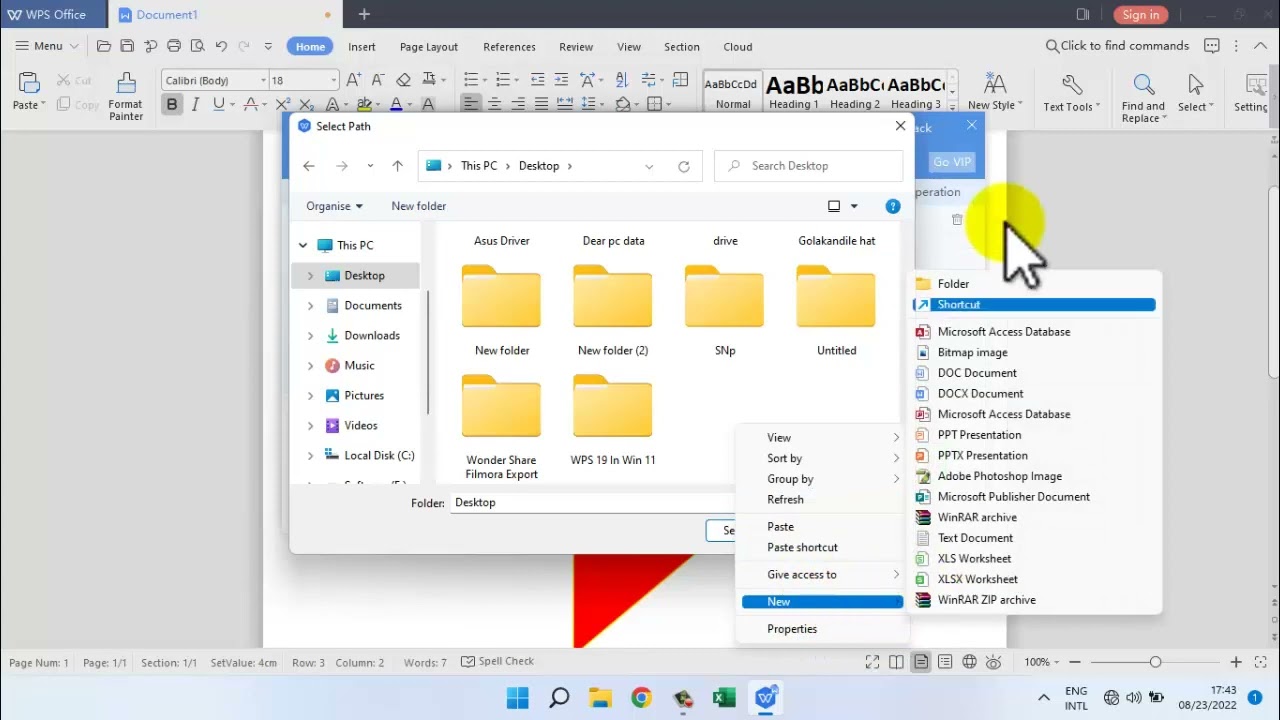Click the zoom slider handle
This screenshot has width=1280, height=720.
pyautogui.click(x=1155, y=662)
